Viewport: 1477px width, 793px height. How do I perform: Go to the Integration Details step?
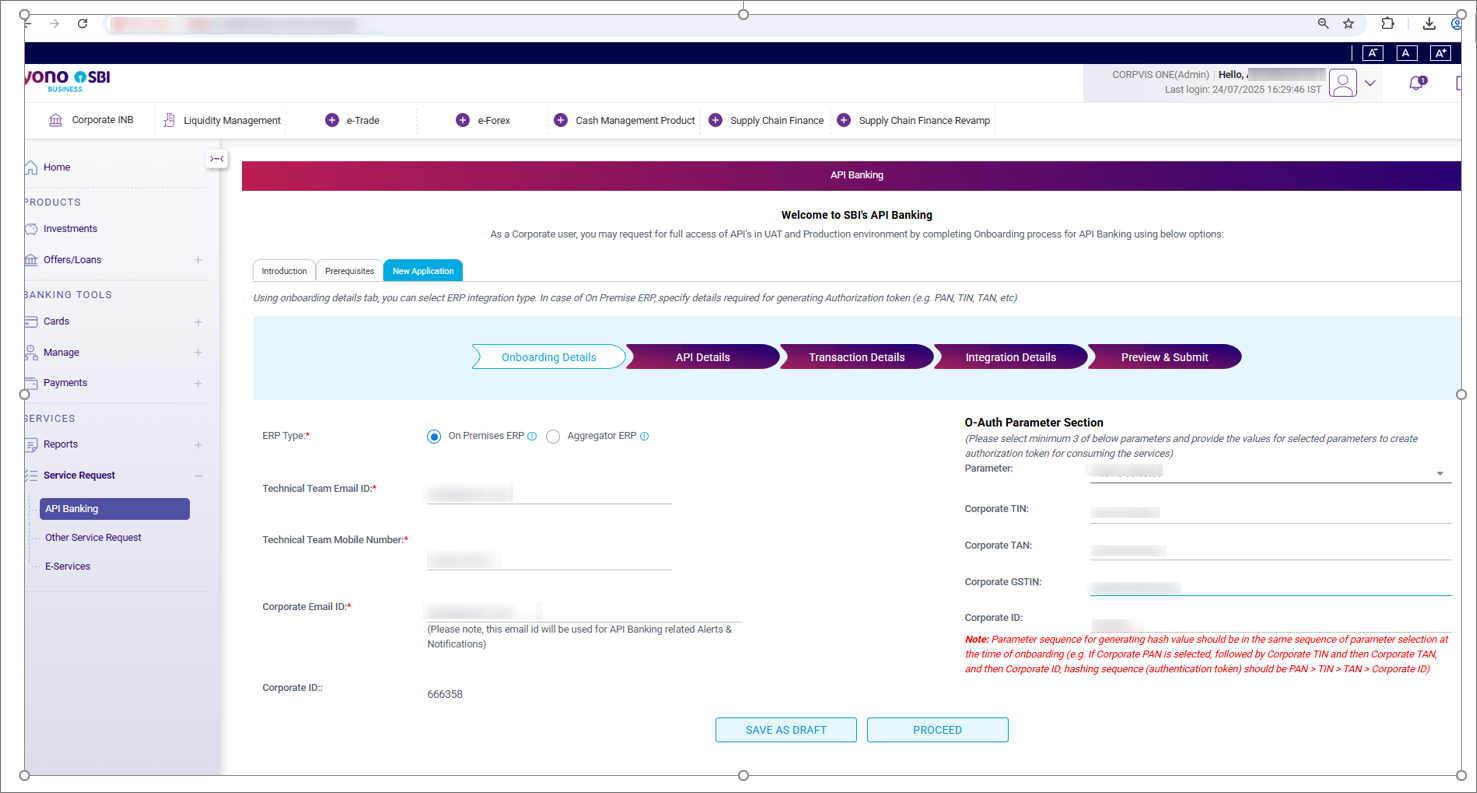pos(1011,357)
